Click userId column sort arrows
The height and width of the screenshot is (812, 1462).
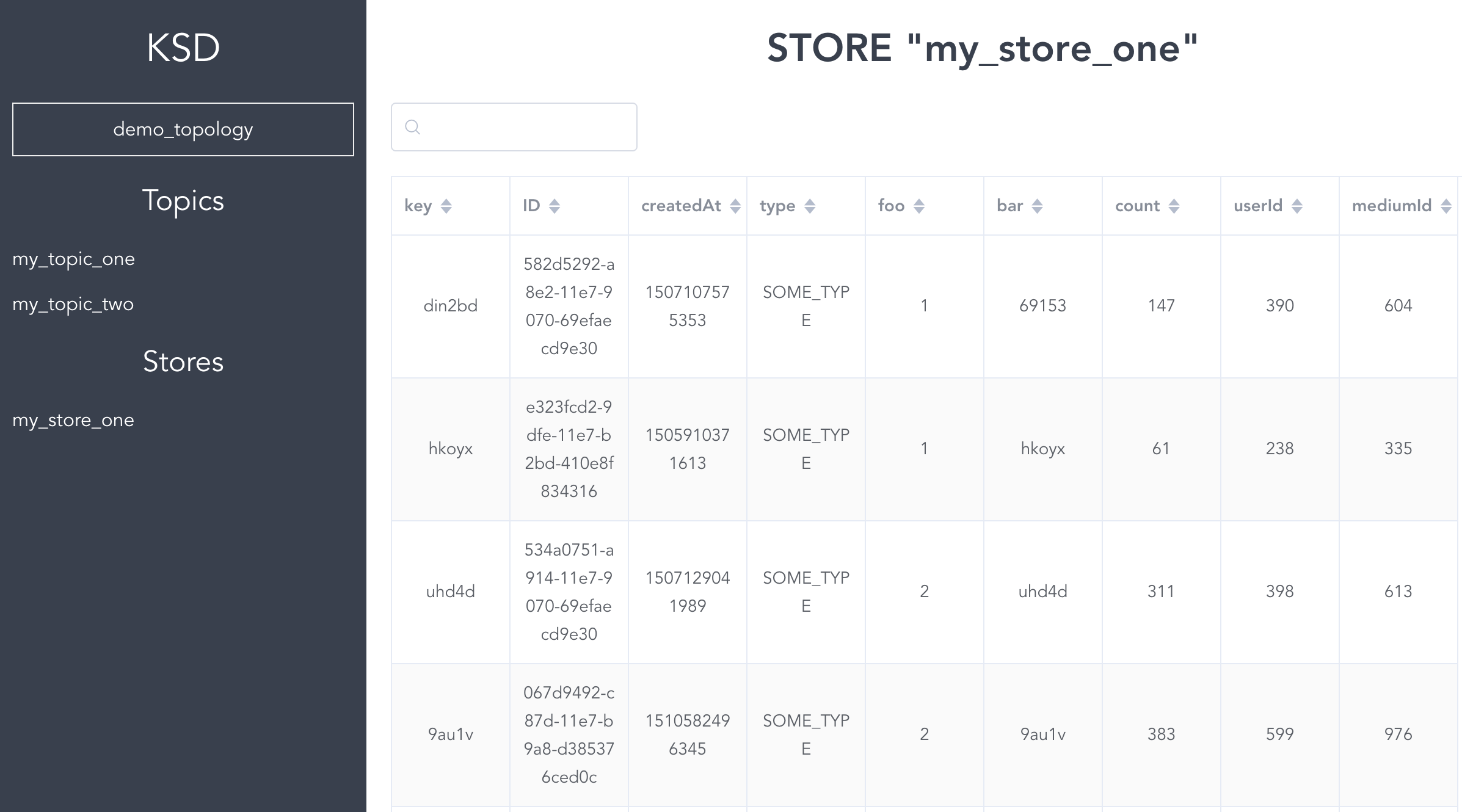(x=1297, y=206)
